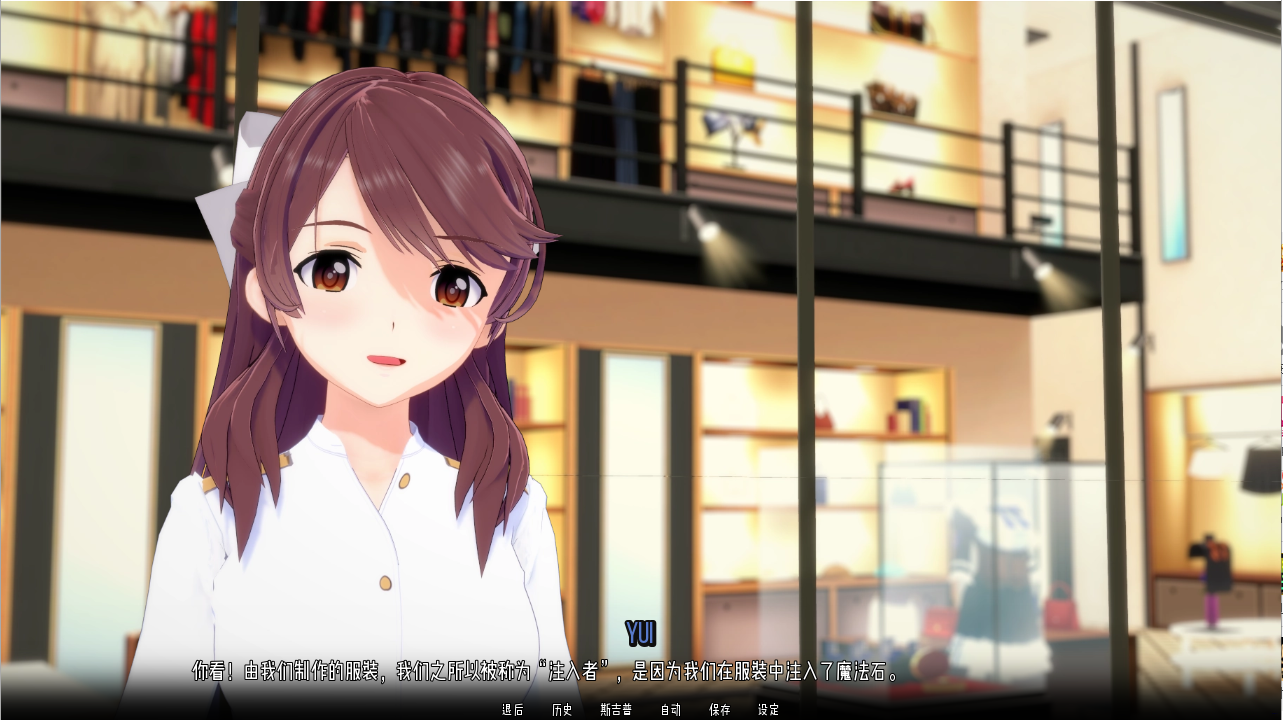Click 退后 to roll back dialogue
This screenshot has height=720, width=1283.
(512, 710)
